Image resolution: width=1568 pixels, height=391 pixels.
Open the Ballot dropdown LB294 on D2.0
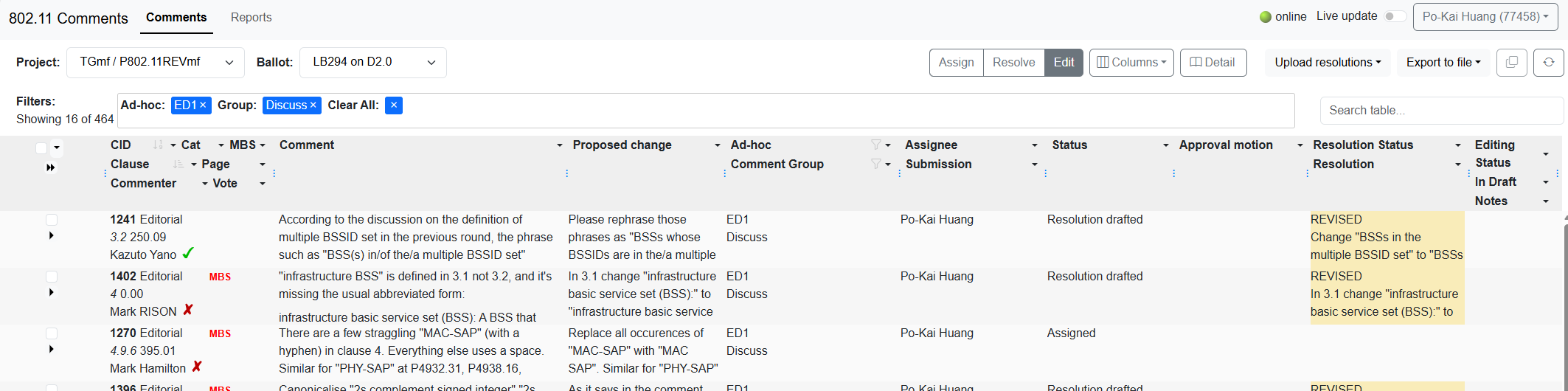point(372,63)
